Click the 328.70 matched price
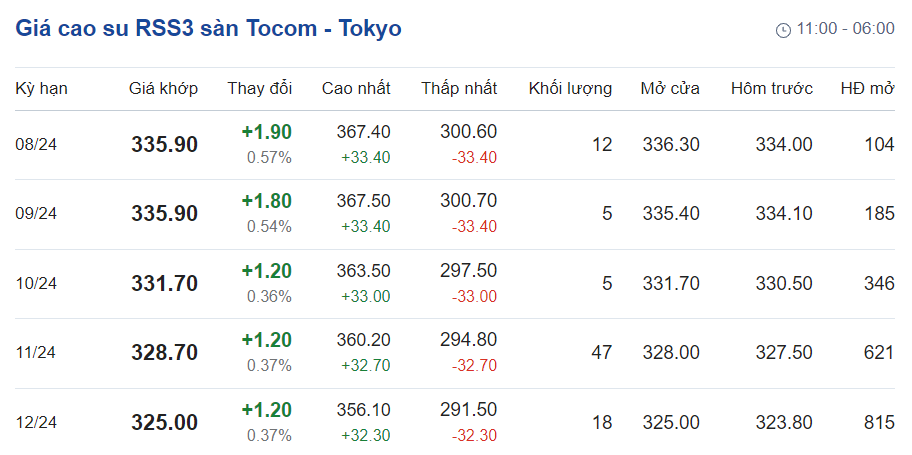Screen dimensions: 912x455 coord(164,353)
